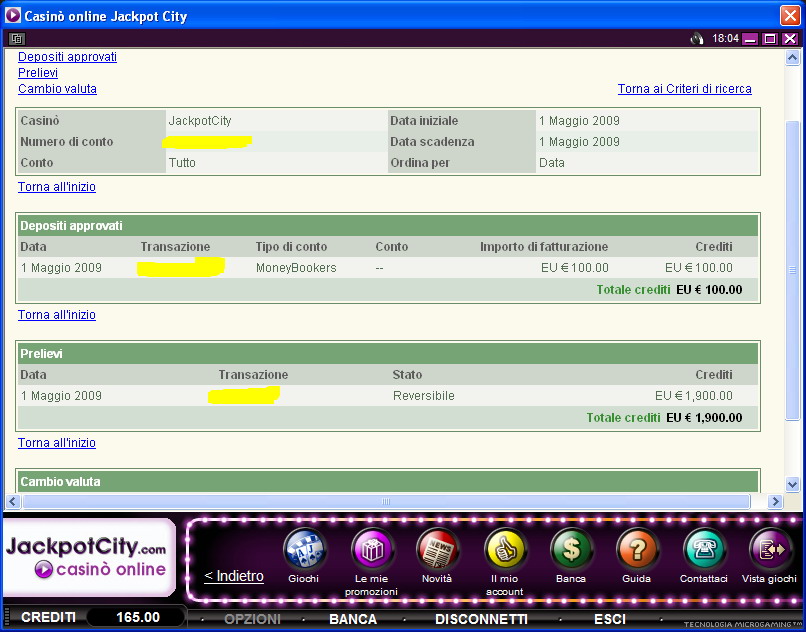
Task: Click the Tutto value in the Conto row
Action: 182,163
